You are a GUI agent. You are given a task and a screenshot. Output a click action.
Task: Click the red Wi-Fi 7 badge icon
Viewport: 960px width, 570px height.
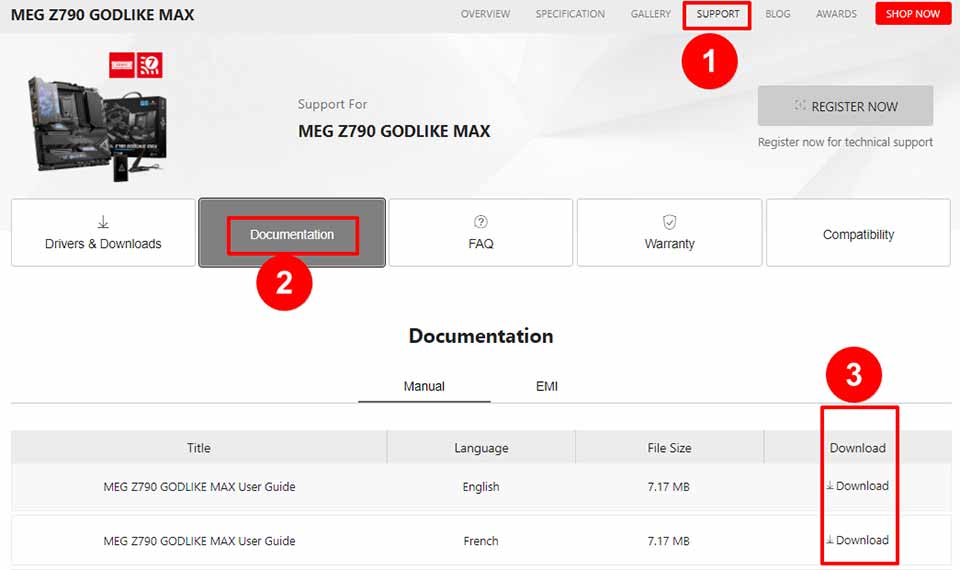point(149,66)
